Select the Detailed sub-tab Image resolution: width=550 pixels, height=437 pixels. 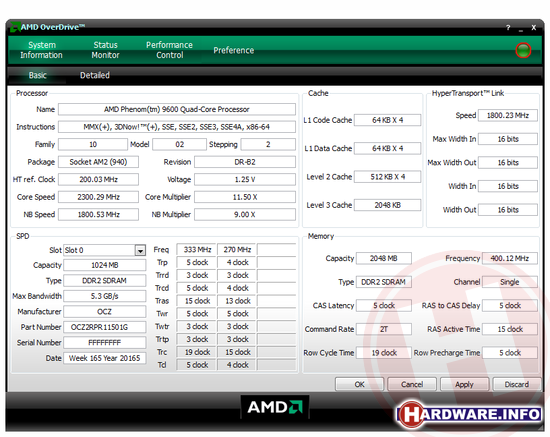tap(95, 75)
